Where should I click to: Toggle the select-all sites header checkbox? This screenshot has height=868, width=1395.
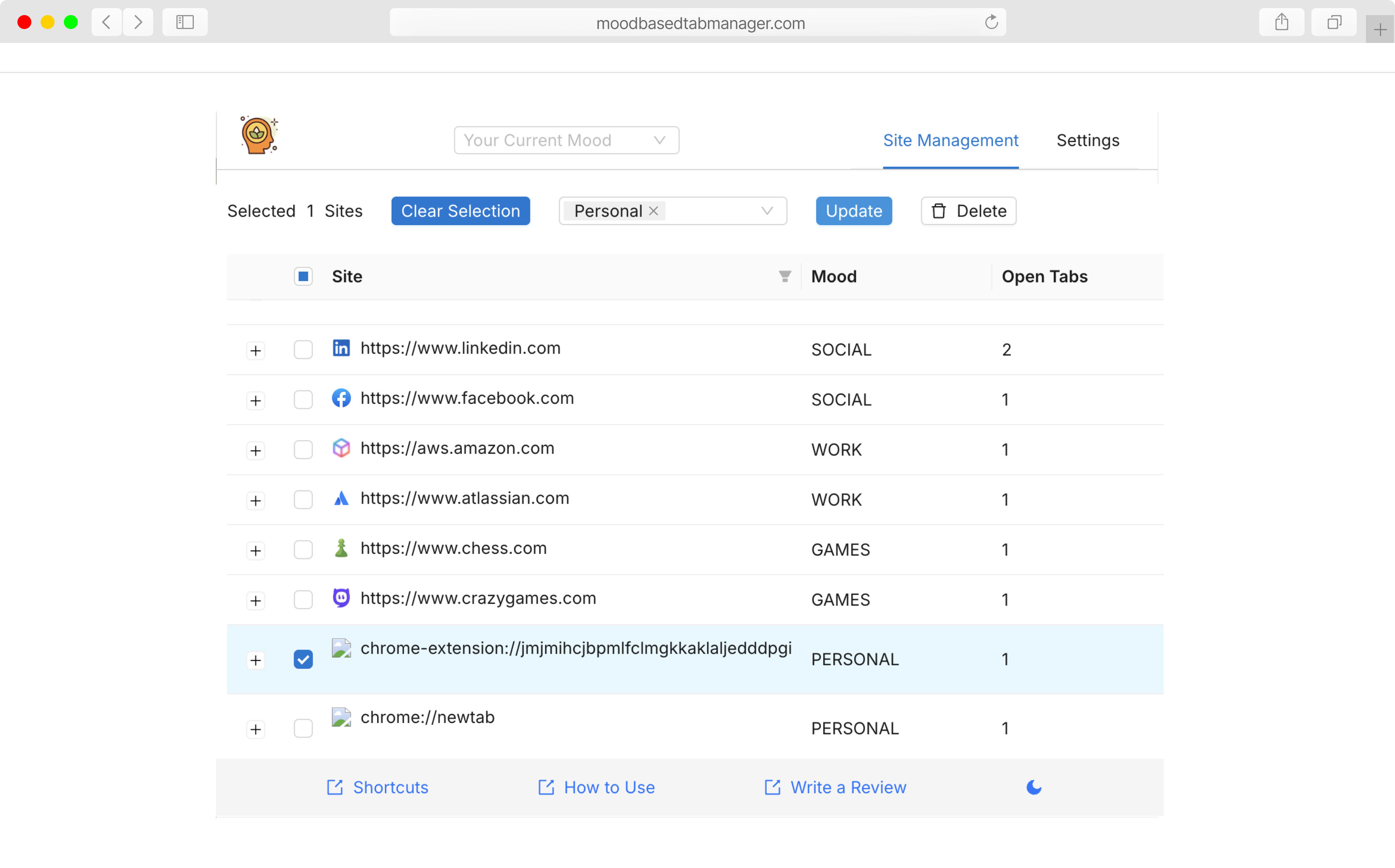[303, 277]
